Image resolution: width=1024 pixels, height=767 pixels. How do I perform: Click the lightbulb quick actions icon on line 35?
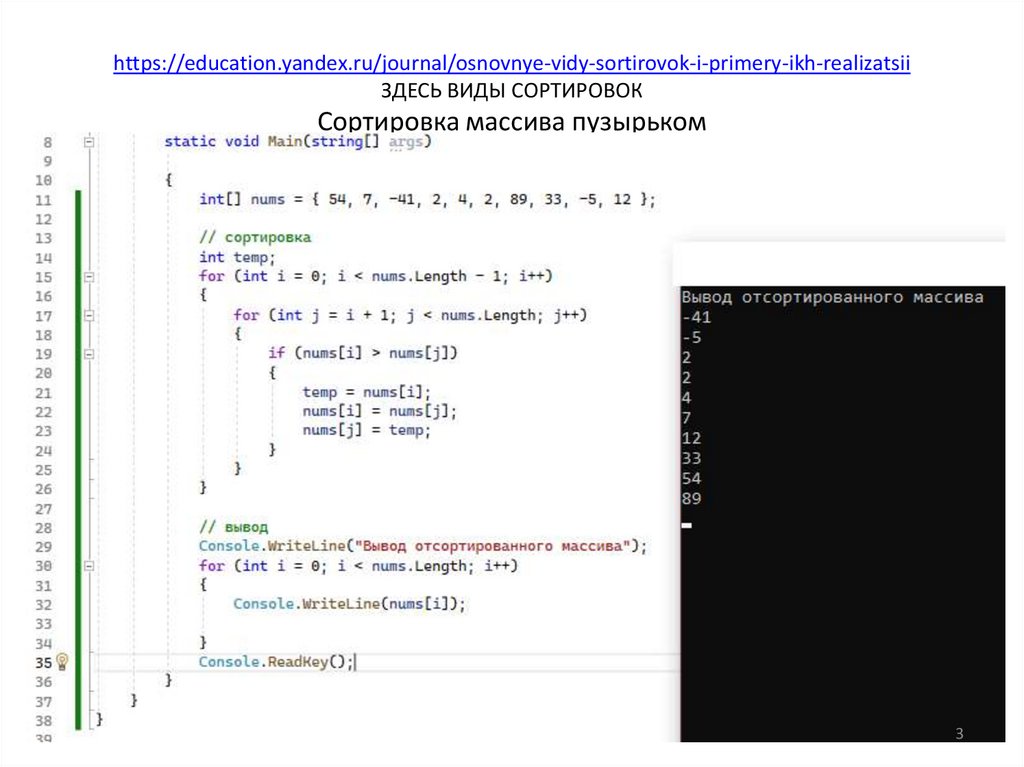(x=62, y=662)
